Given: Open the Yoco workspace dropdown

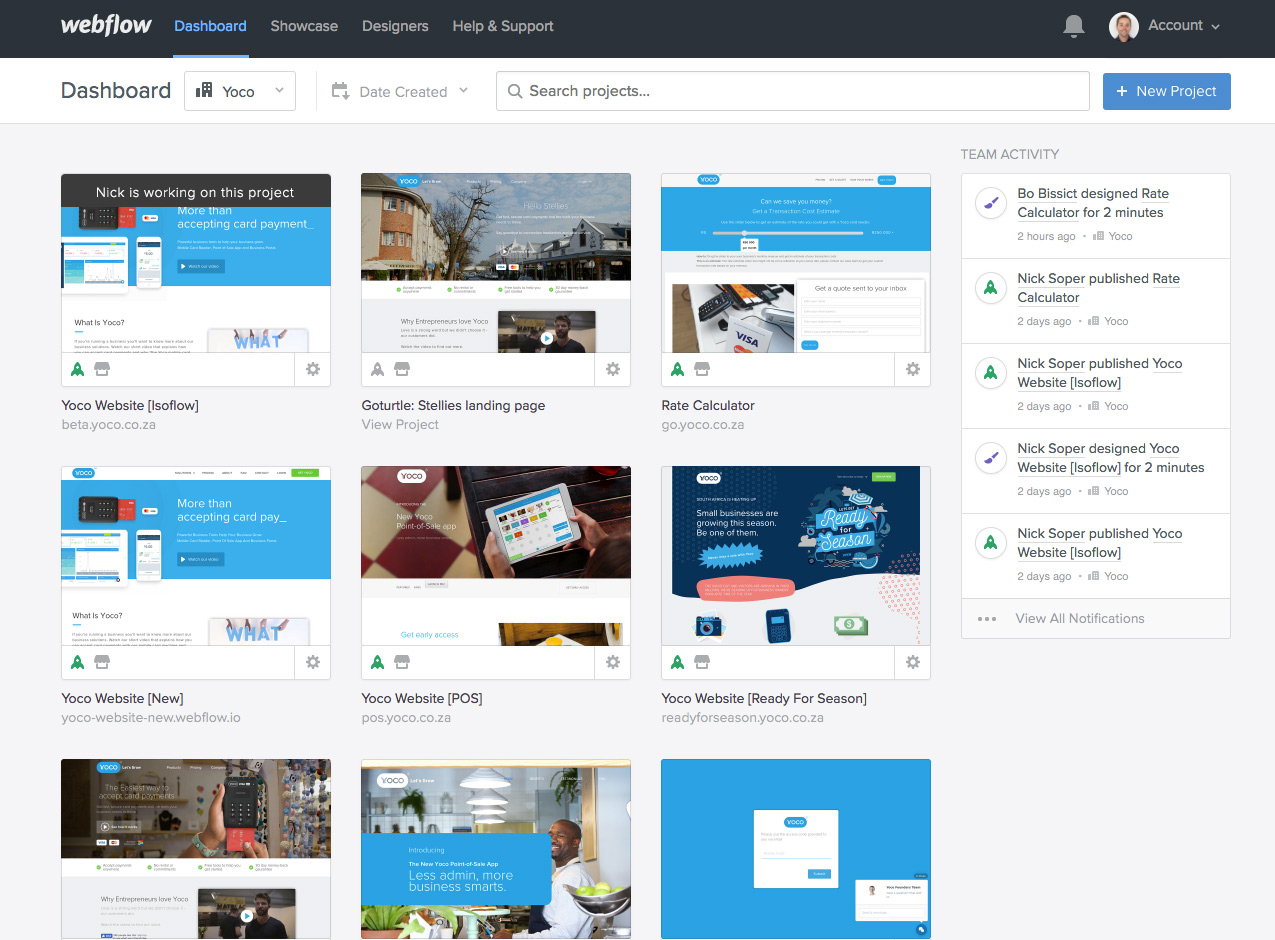Looking at the screenshot, I should [240, 91].
